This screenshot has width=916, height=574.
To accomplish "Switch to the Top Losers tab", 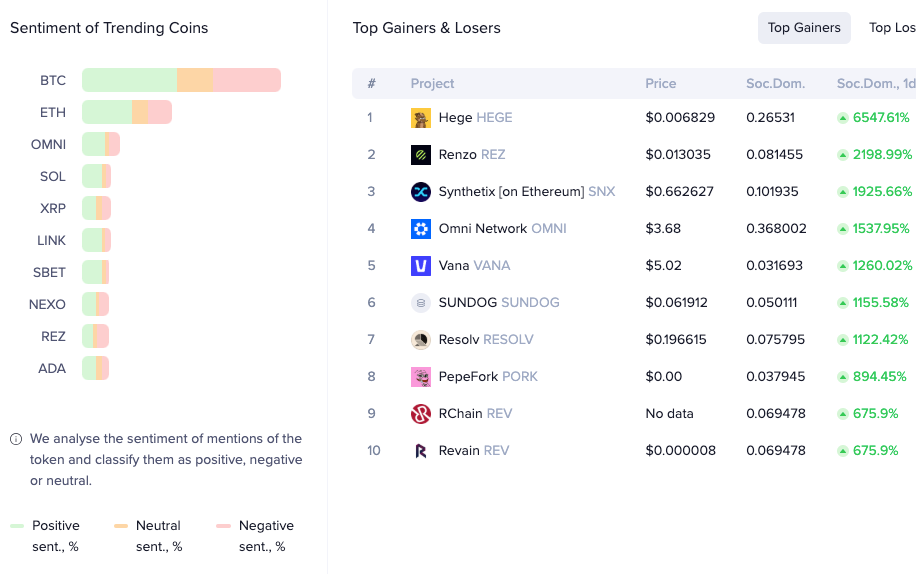I will click(892, 28).
